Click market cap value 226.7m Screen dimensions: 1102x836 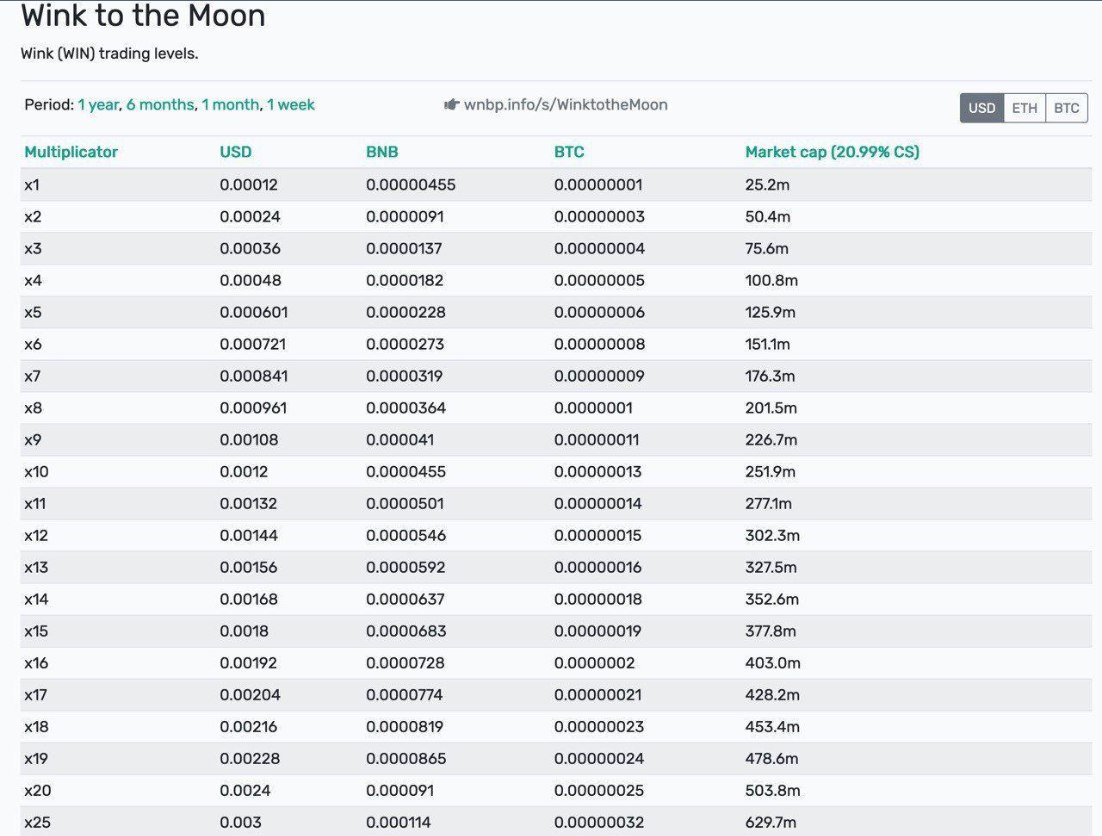point(771,440)
